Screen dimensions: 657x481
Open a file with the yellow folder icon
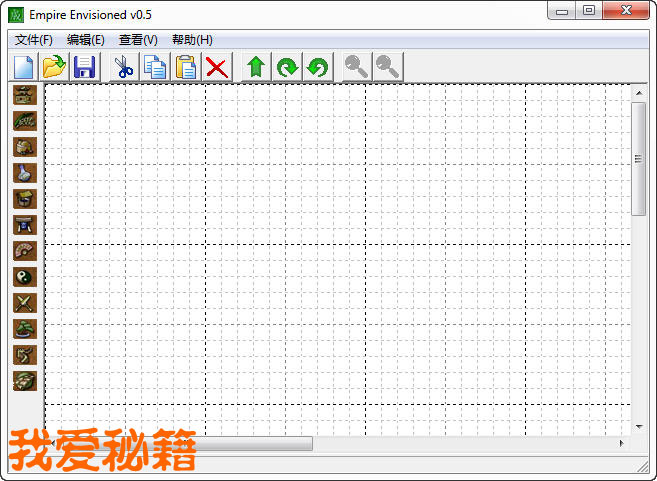(x=54, y=67)
